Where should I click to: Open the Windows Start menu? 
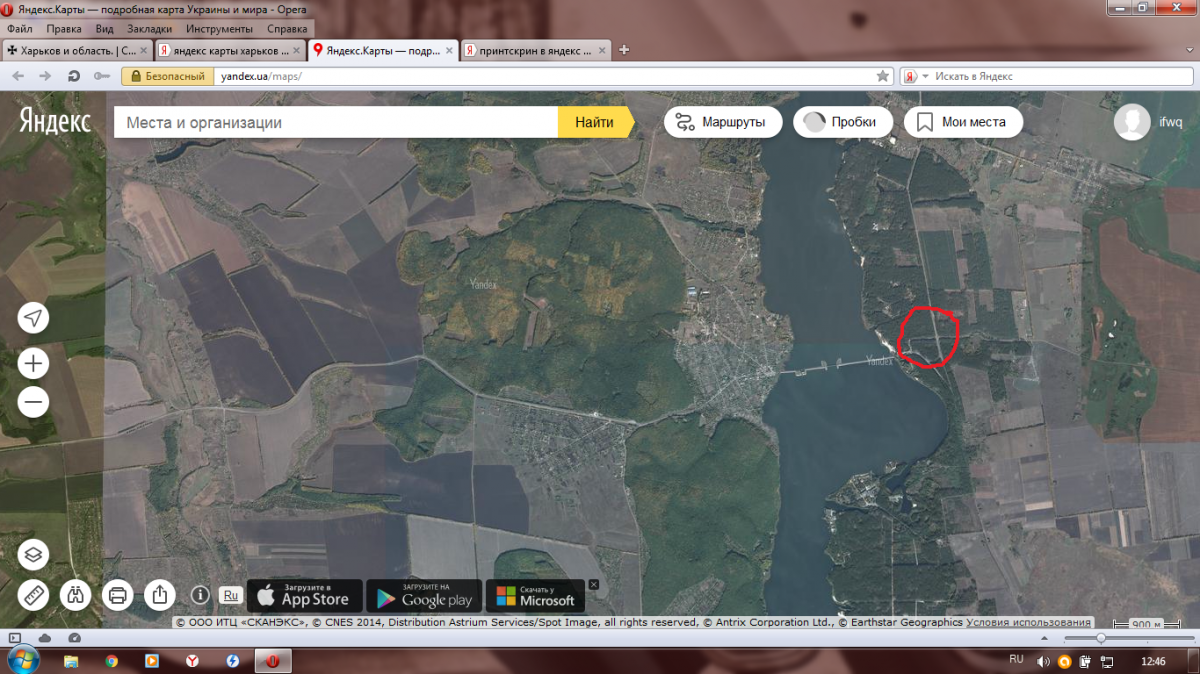click(21, 661)
